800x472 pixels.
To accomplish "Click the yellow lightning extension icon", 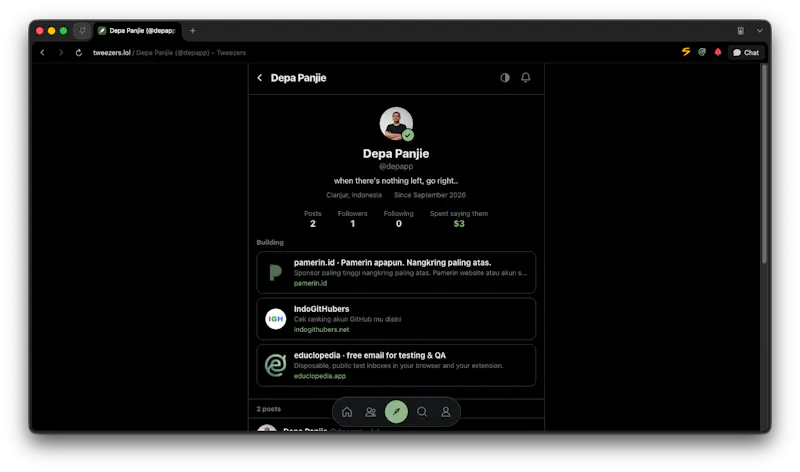I will pos(686,52).
